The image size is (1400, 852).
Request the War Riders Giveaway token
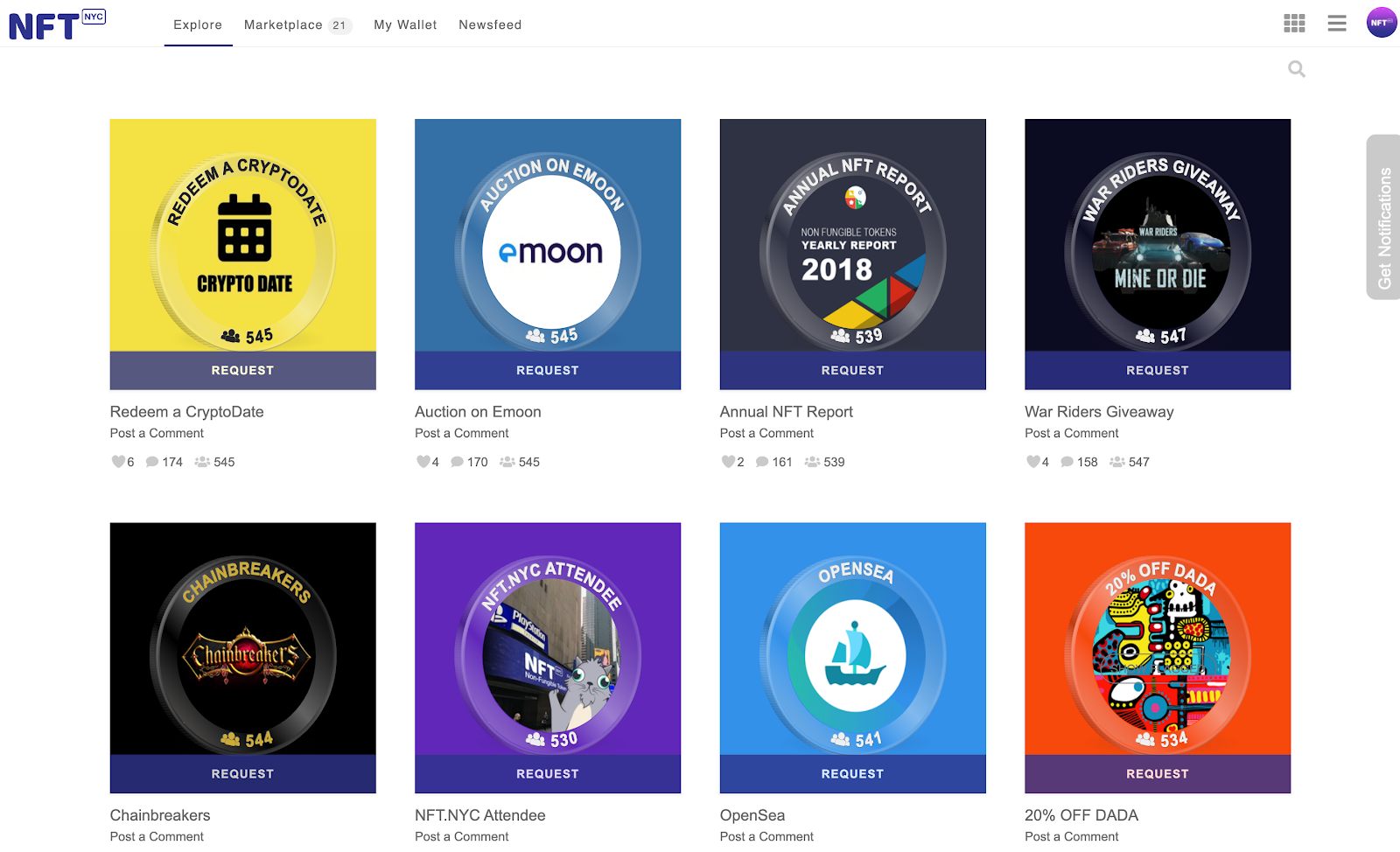pyautogui.click(x=1158, y=371)
